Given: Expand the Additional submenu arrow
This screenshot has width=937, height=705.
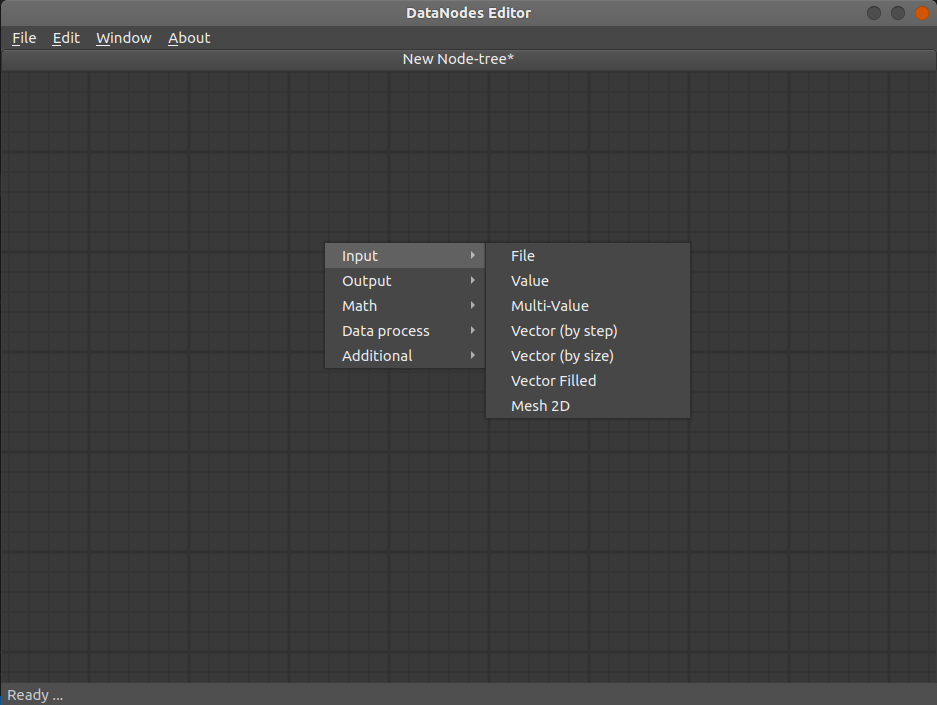Looking at the screenshot, I should coord(473,355).
